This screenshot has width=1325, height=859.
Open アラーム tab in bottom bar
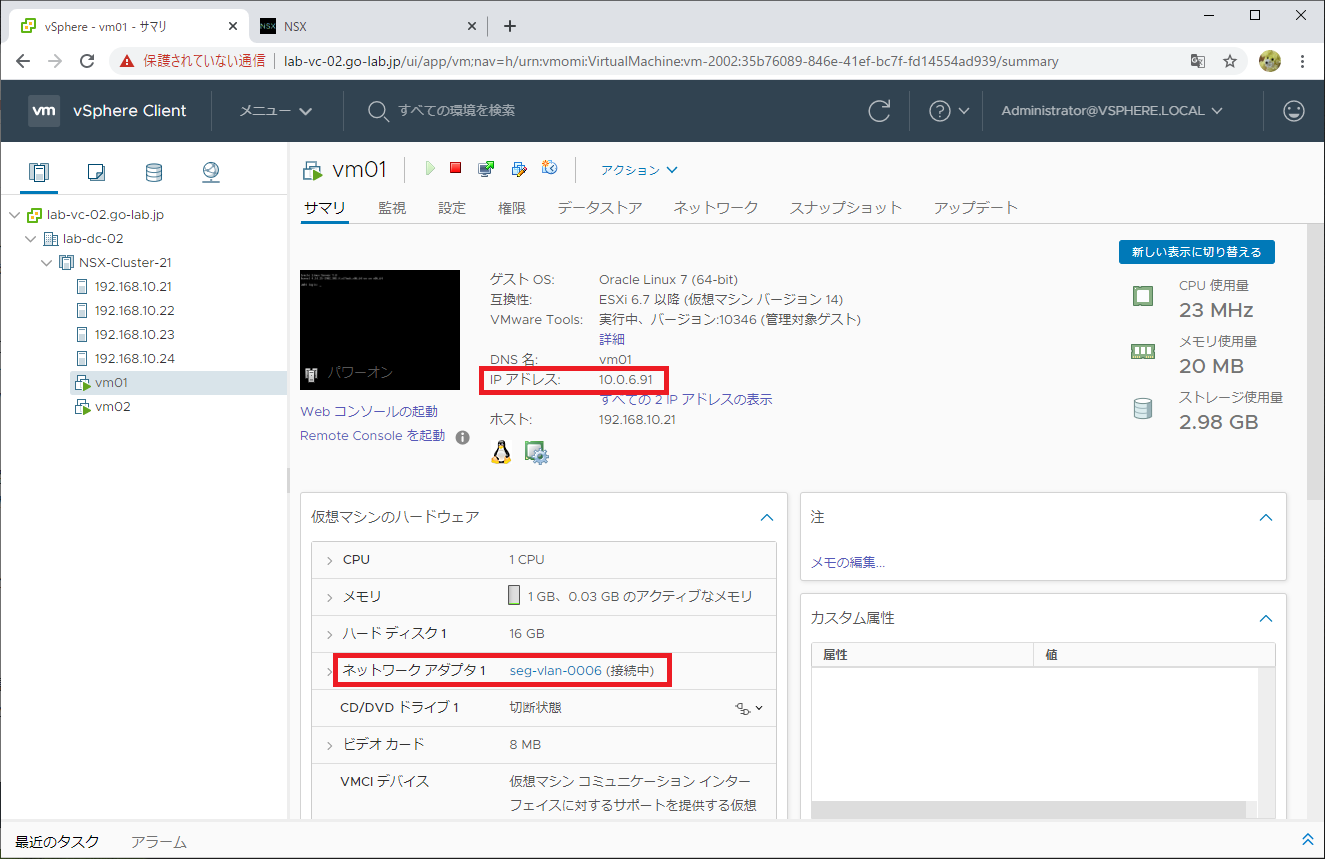click(159, 842)
